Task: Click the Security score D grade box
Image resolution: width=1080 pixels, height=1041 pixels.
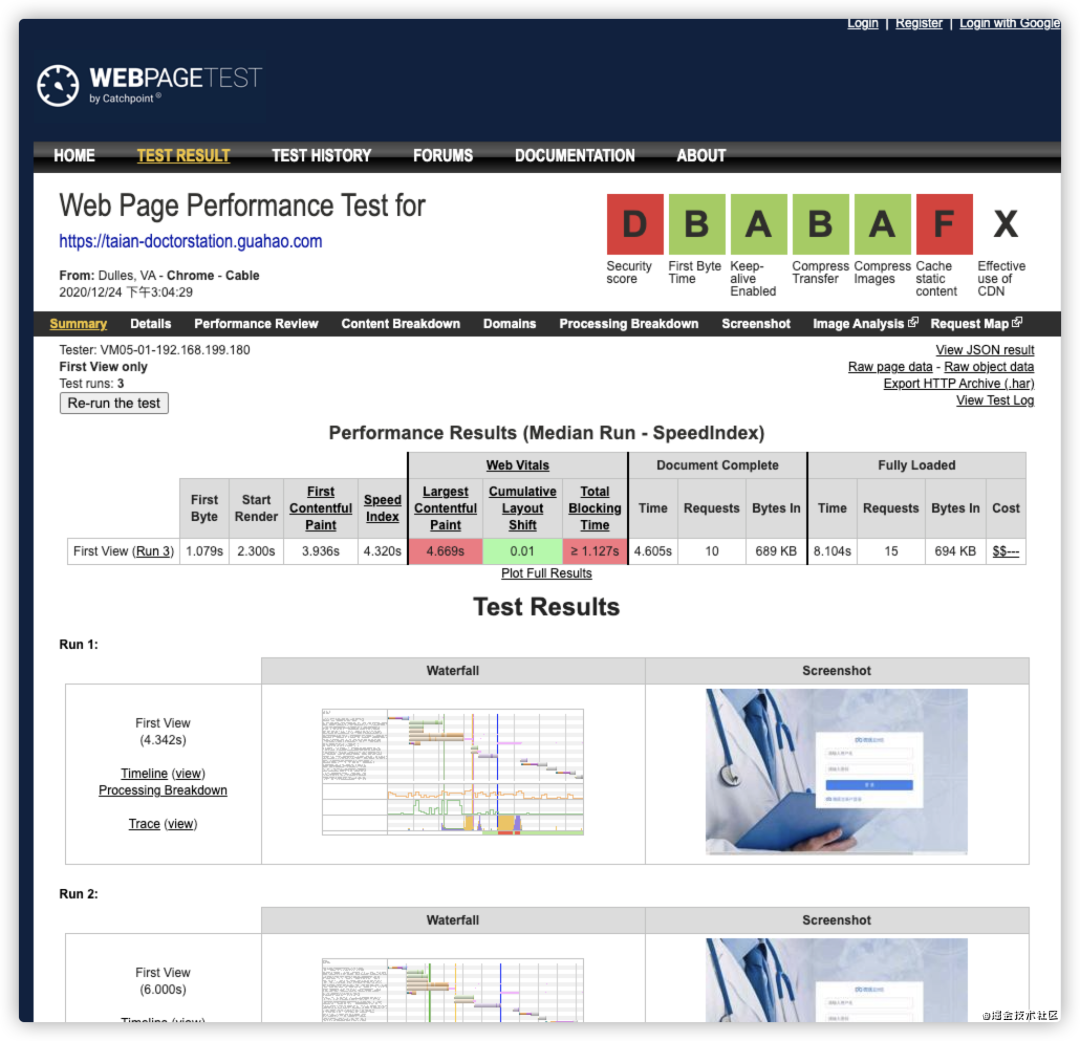Action: pyautogui.click(x=634, y=224)
